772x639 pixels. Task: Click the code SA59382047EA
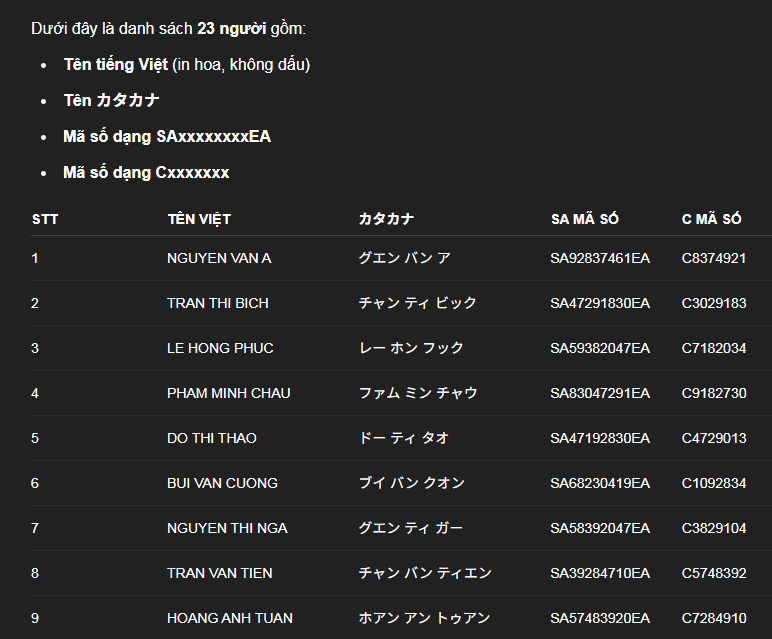pyautogui.click(x=600, y=348)
